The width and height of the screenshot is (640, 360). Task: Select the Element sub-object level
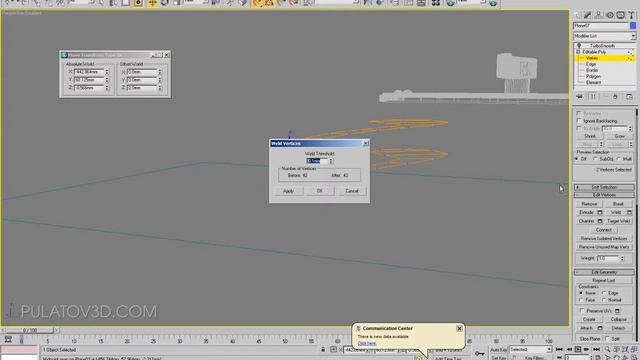point(593,82)
